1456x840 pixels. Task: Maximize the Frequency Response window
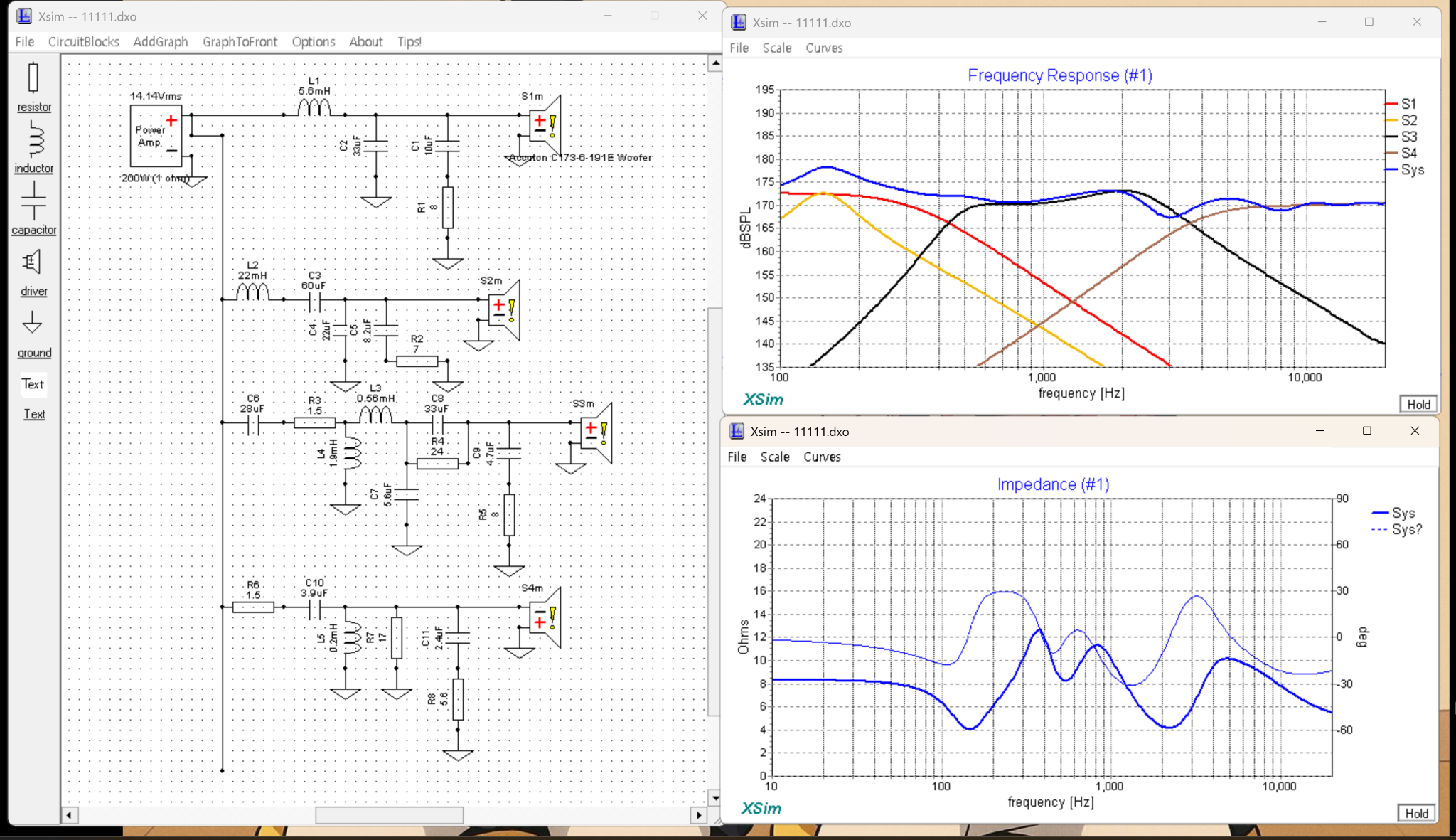click(1369, 22)
